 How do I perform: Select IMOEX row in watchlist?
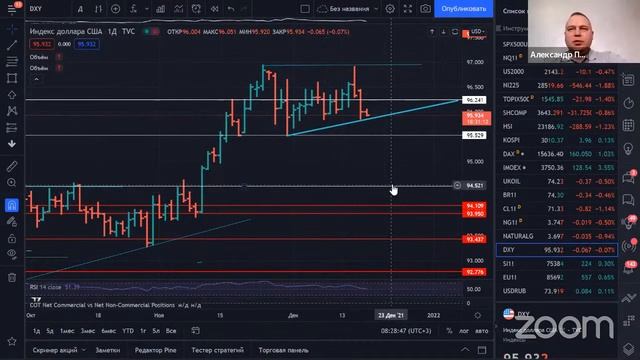557,167
